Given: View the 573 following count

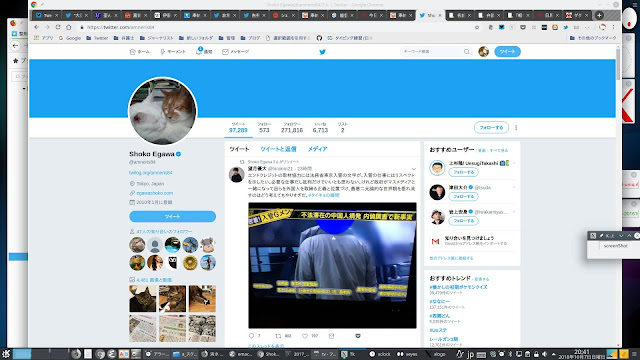Looking at the screenshot, I should click(264, 128).
